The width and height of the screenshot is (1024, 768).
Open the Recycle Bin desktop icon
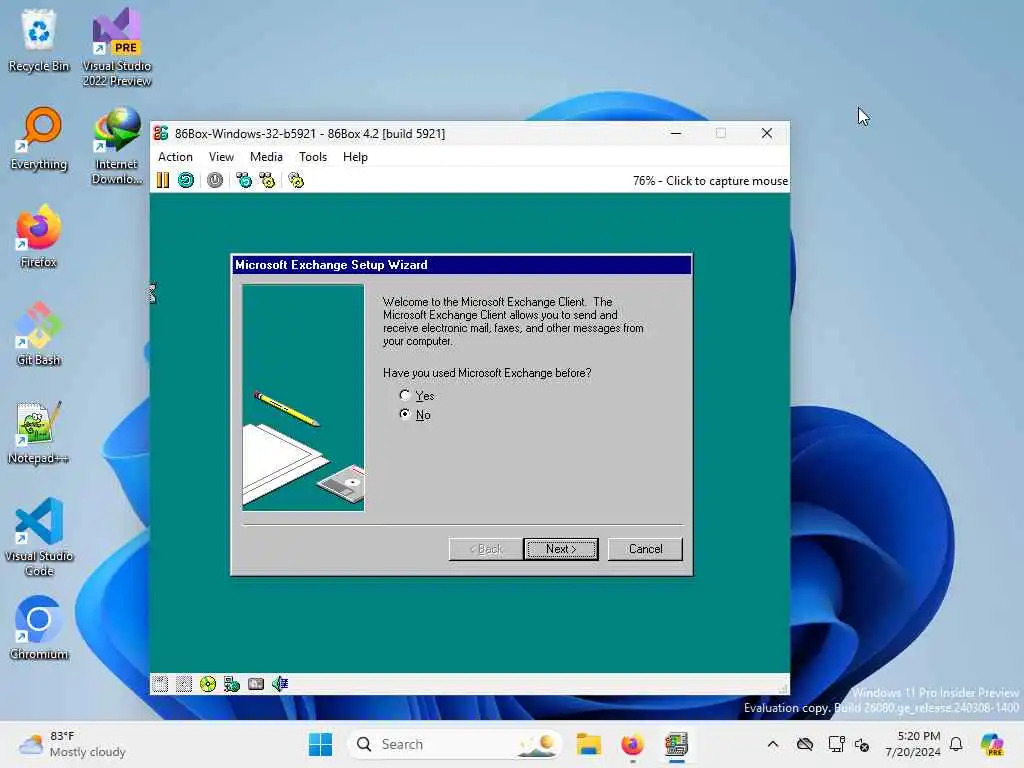(39, 40)
